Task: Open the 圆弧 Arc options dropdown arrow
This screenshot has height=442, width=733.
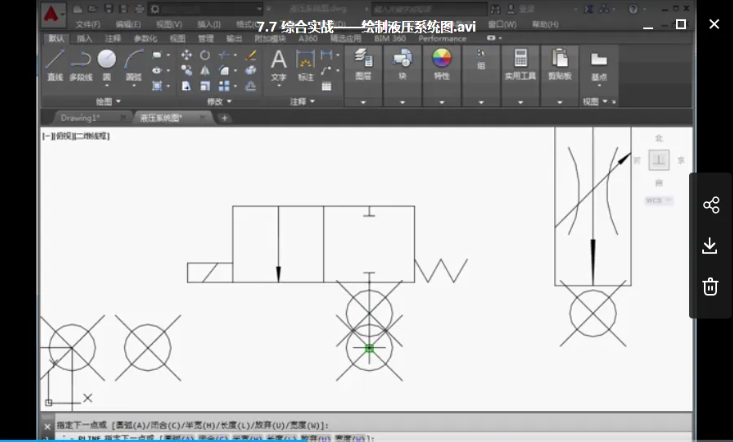Action: 134,86
